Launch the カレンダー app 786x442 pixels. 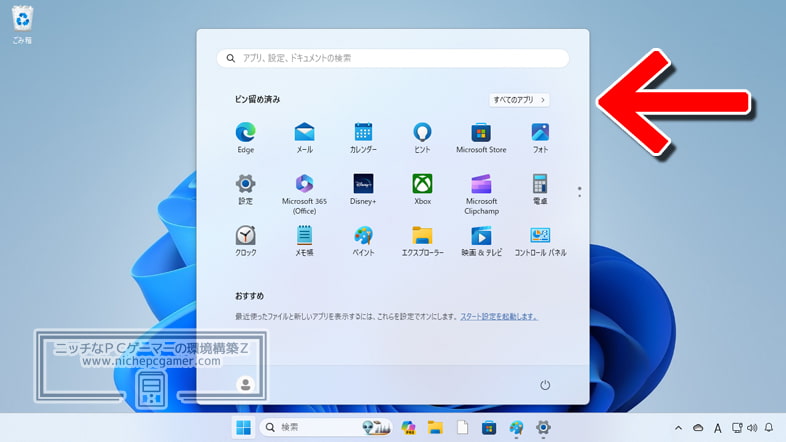pyautogui.click(x=363, y=137)
